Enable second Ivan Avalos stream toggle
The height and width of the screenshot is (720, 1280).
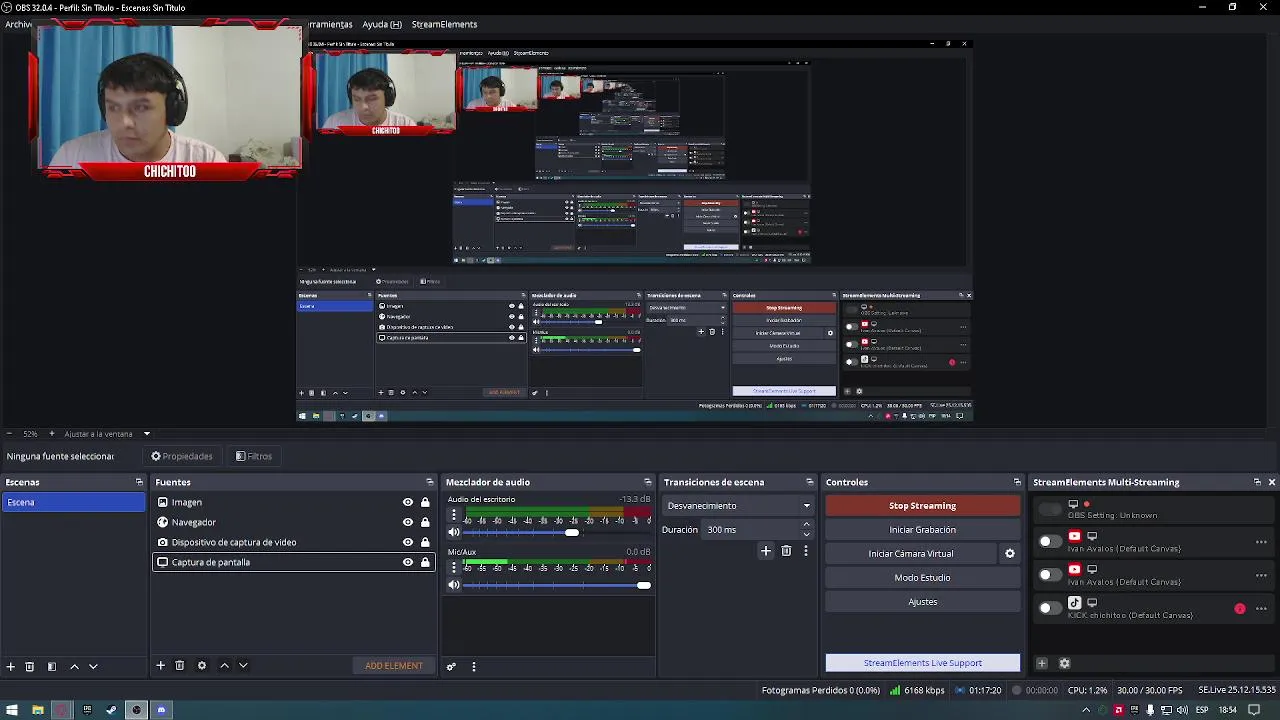pyautogui.click(x=1049, y=575)
